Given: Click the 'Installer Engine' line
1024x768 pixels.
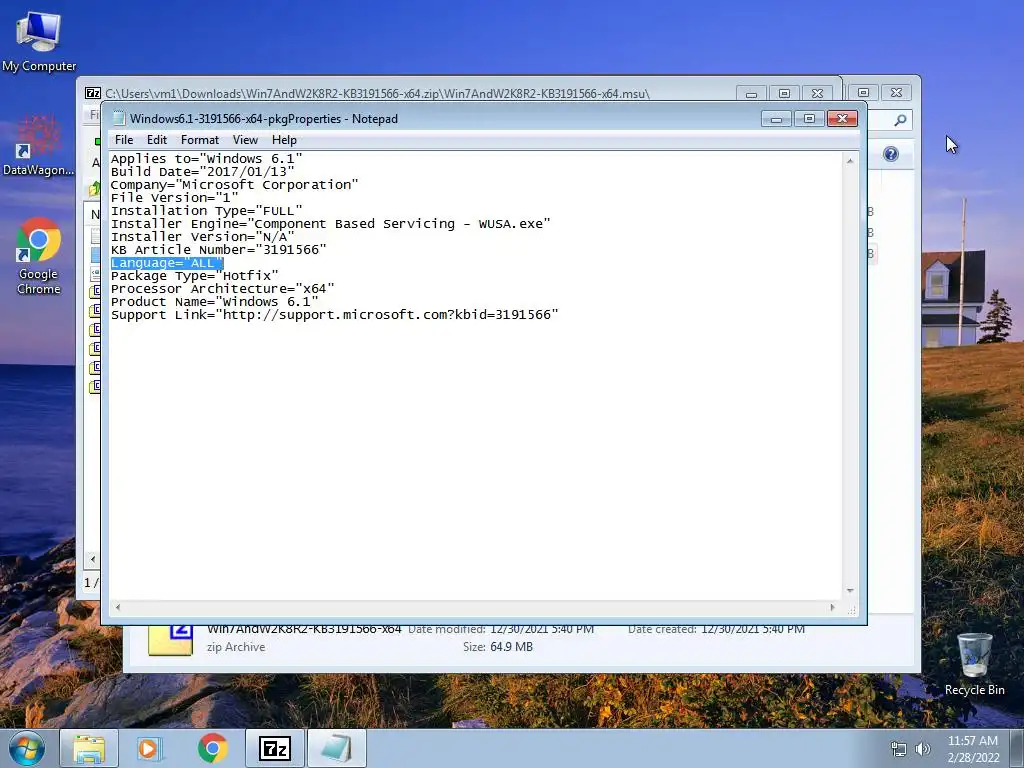Looking at the screenshot, I should tap(330, 224).
